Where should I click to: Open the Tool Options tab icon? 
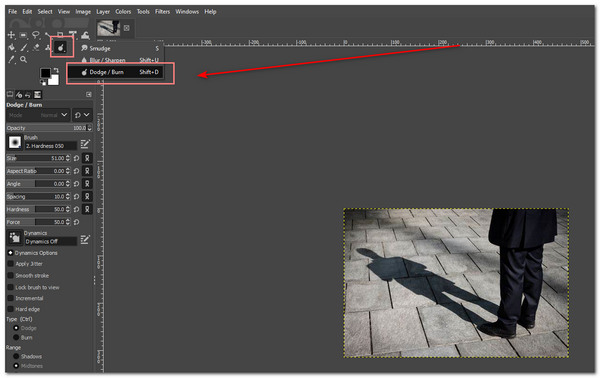coord(10,94)
